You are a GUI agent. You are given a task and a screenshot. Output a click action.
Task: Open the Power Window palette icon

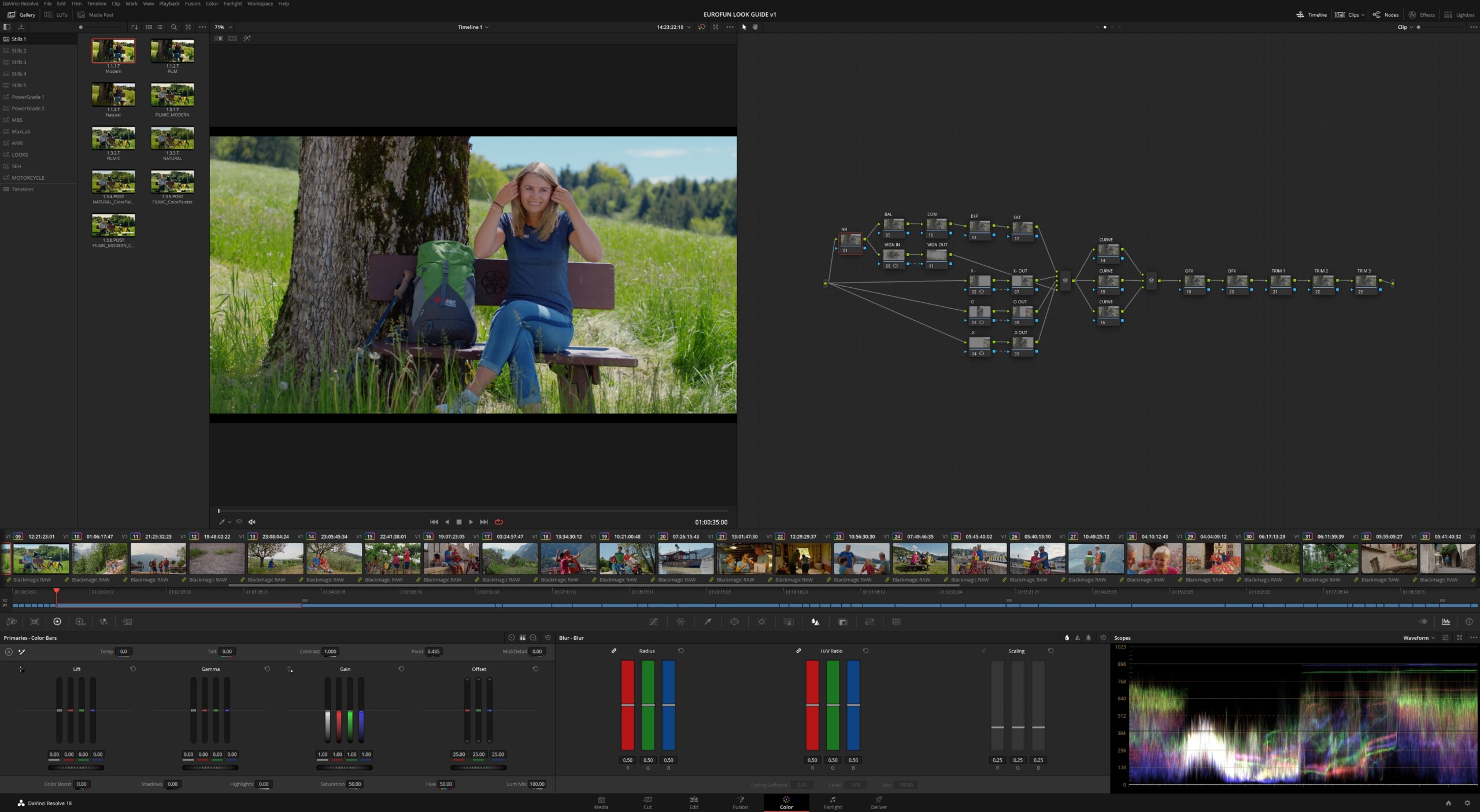734,622
